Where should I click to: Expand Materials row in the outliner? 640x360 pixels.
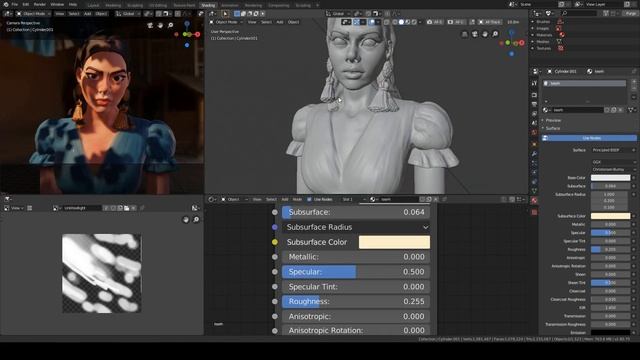click(533, 35)
